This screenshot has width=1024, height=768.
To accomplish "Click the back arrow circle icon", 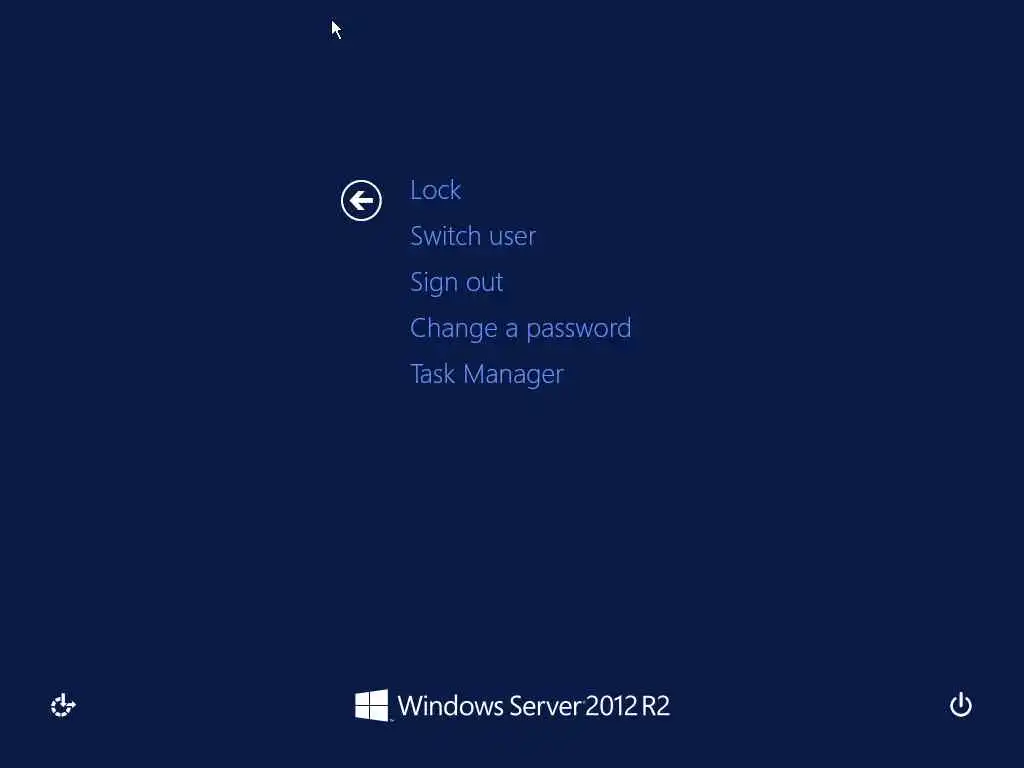I will point(361,200).
